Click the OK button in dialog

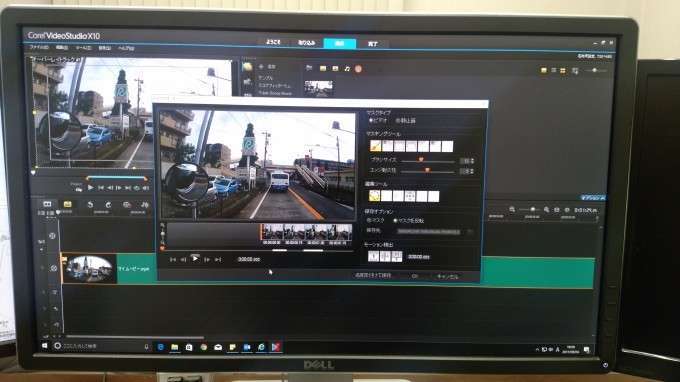point(415,276)
